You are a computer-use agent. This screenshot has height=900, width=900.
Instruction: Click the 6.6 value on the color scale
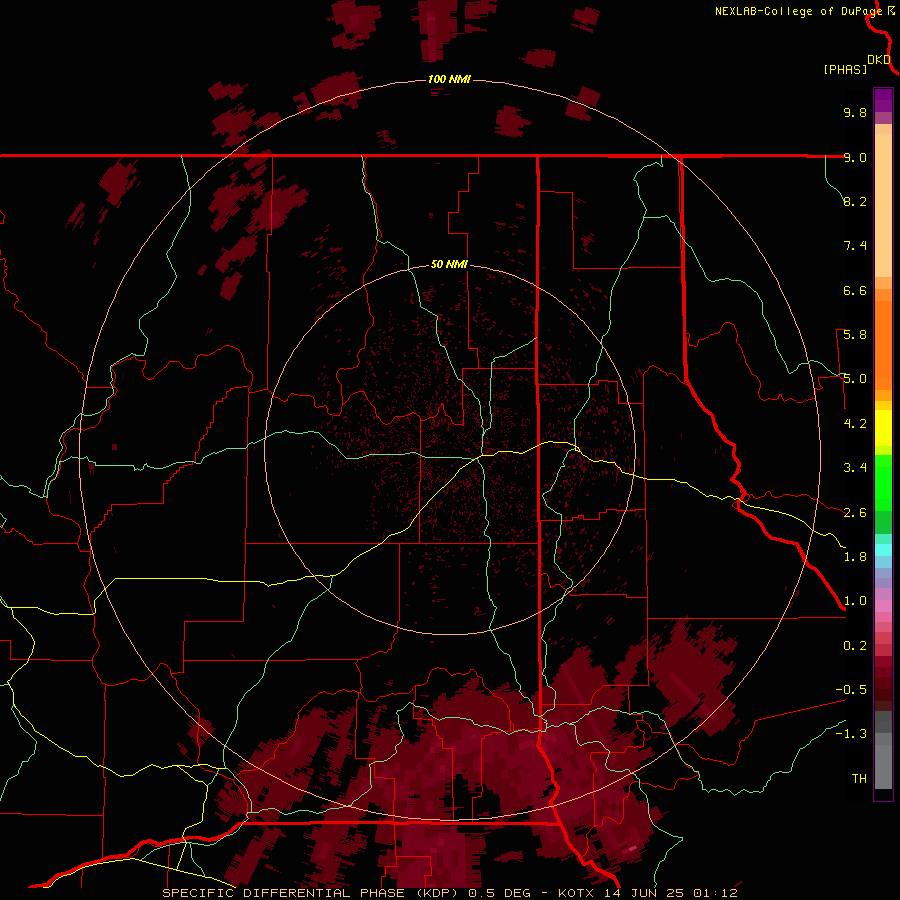(855, 290)
